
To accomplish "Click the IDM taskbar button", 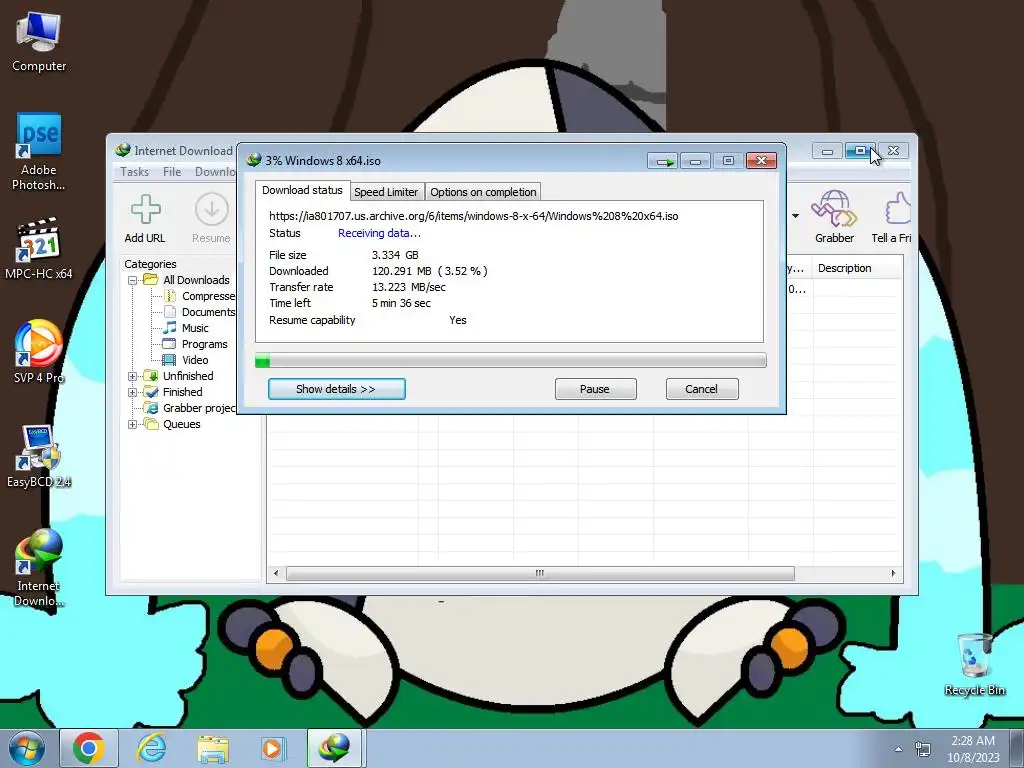I will (x=334, y=748).
